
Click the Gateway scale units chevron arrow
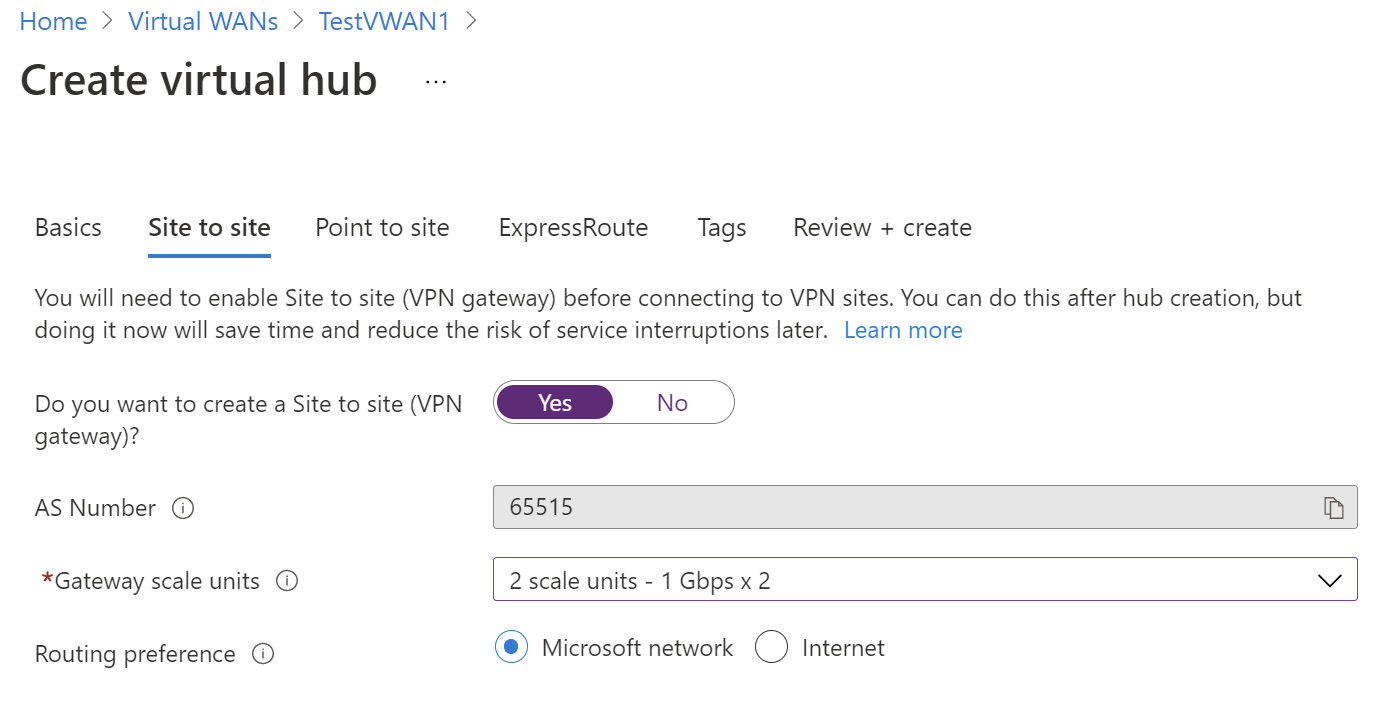point(1330,580)
